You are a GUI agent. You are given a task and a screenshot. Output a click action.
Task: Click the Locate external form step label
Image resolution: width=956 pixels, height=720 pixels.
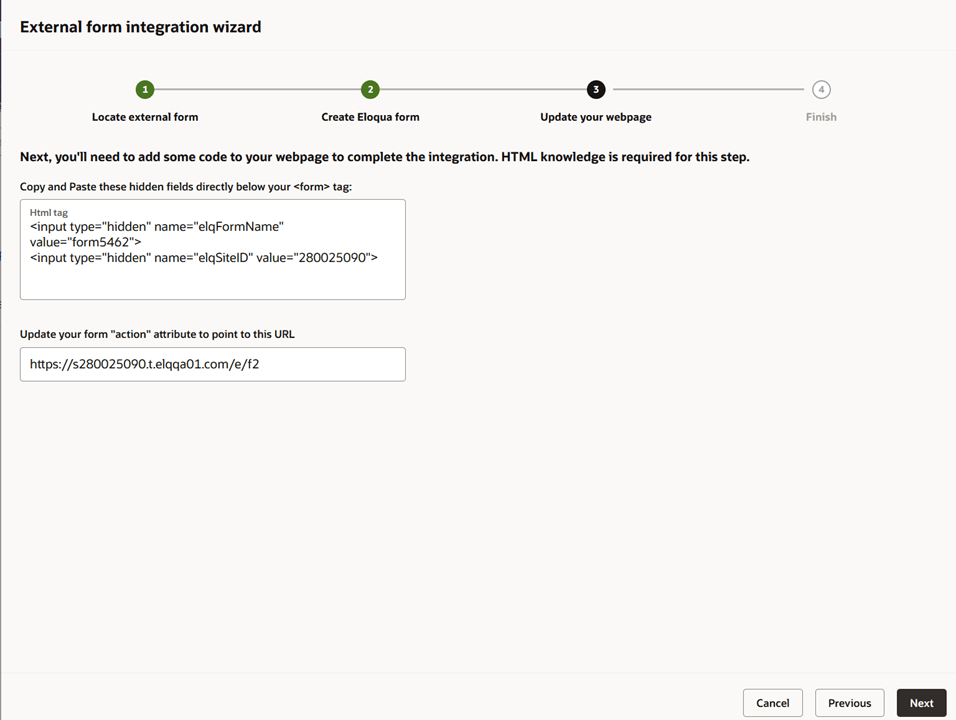pyautogui.click(x=145, y=117)
